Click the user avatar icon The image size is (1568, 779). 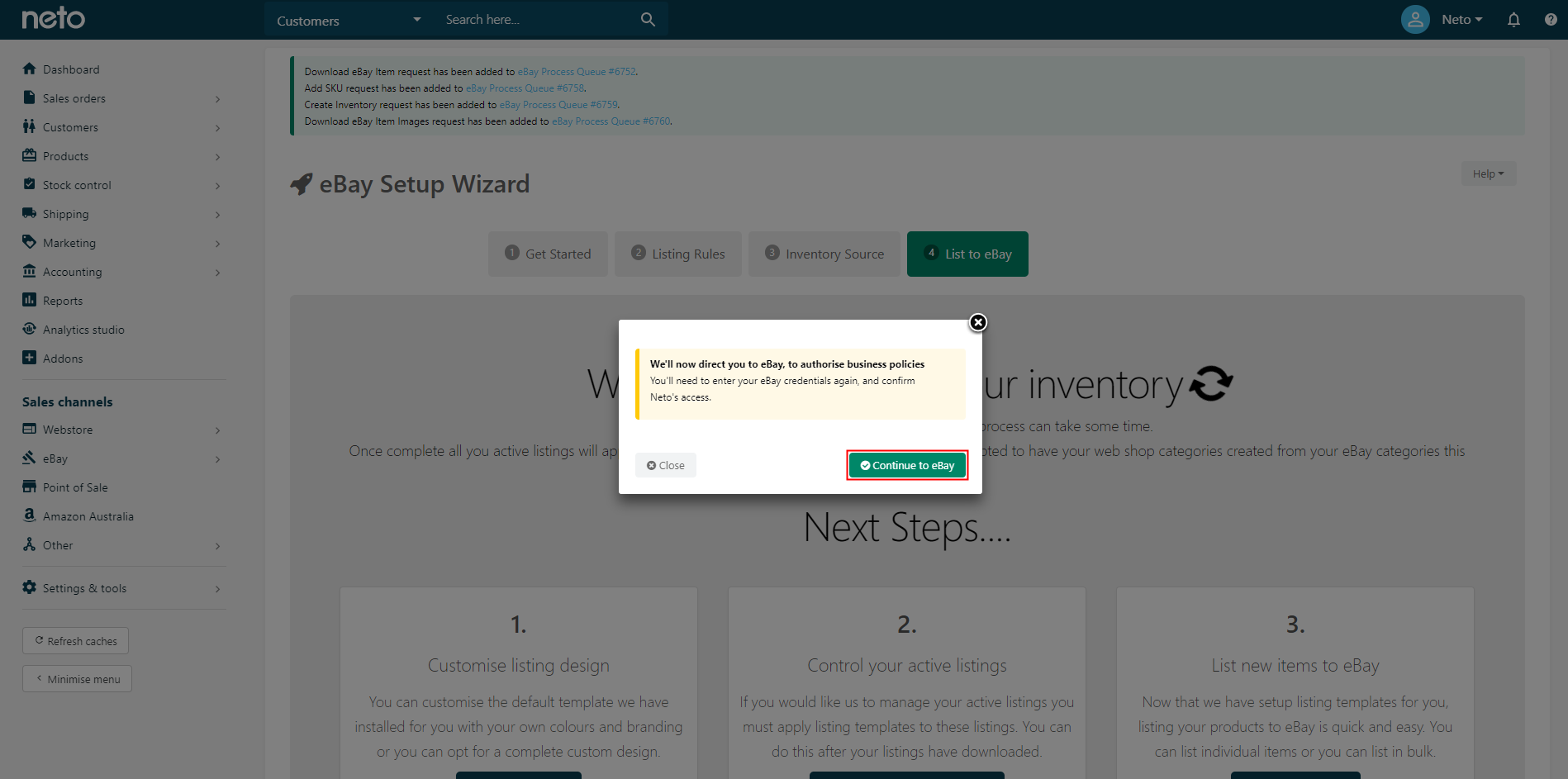click(1415, 20)
